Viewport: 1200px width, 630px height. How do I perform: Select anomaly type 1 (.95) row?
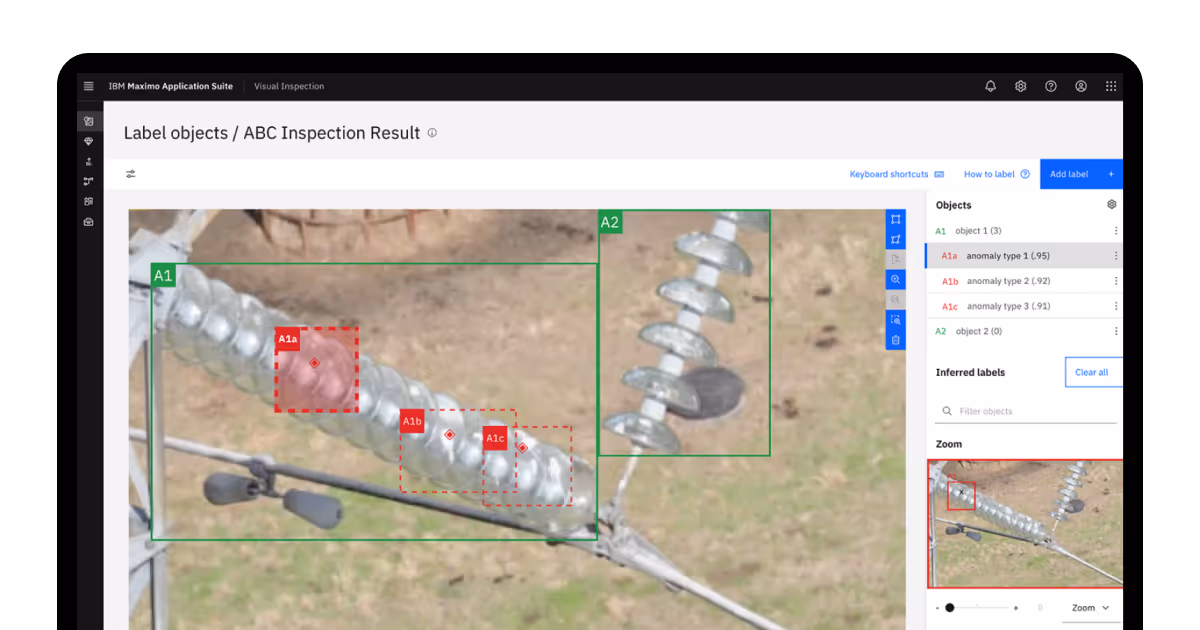[x=1025, y=256]
